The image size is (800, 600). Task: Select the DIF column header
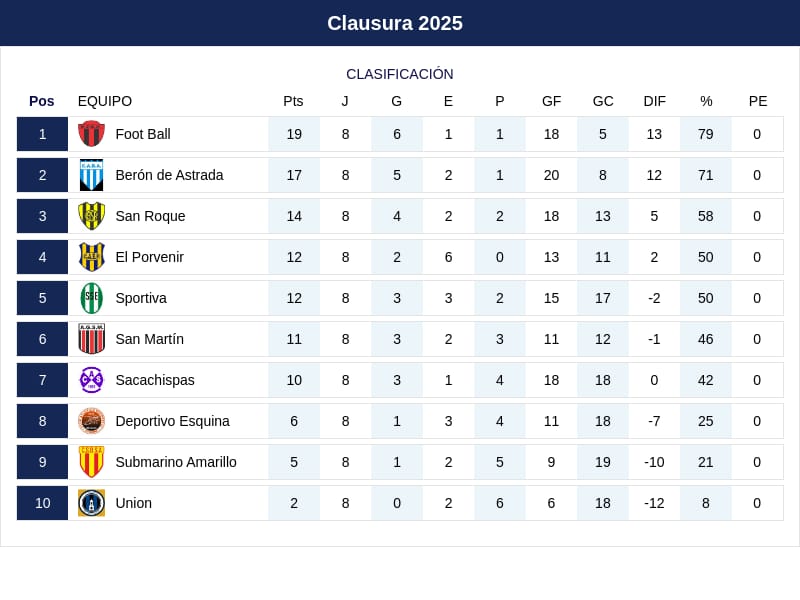click(x=654, y=101)
